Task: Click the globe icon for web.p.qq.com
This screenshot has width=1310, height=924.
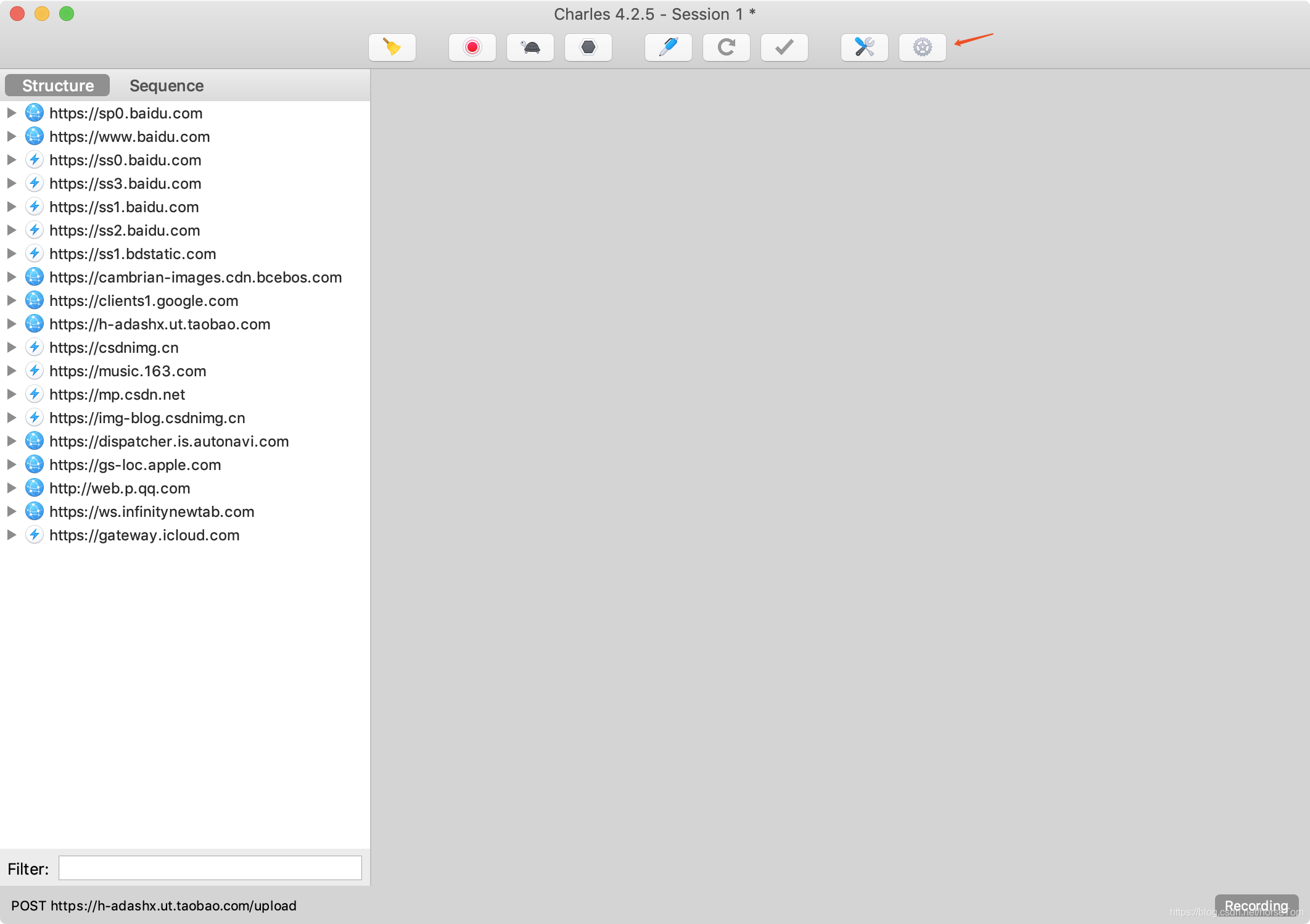Action: pos(35,488)
